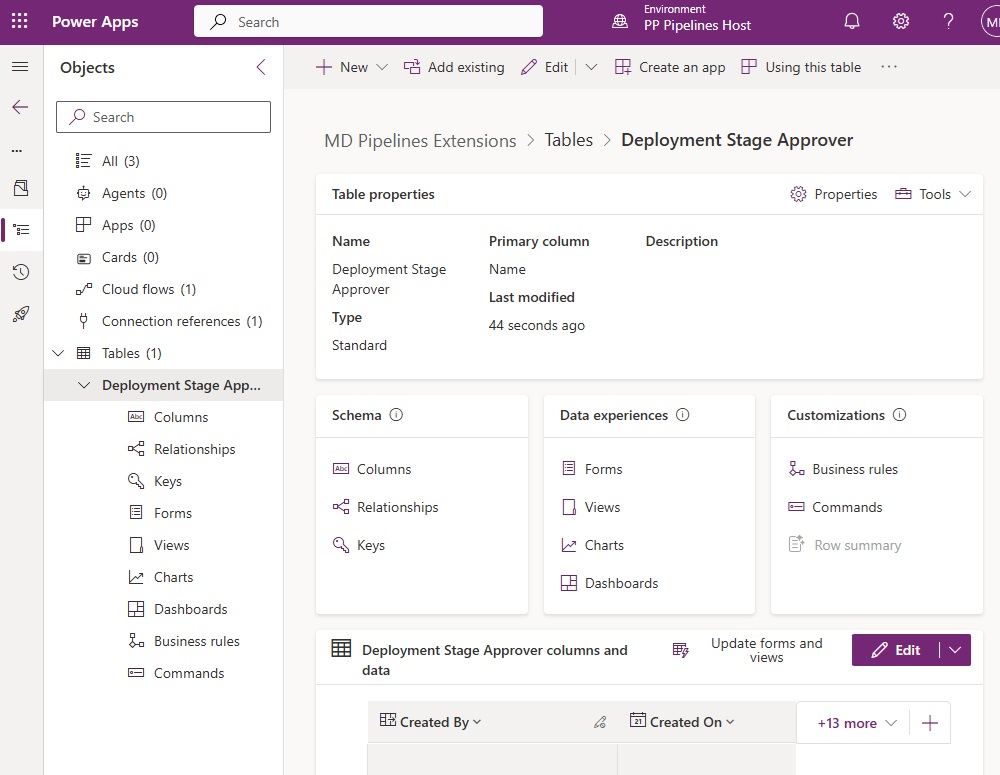
Task: Go back using the left arrow
Action: coord(20,107)
